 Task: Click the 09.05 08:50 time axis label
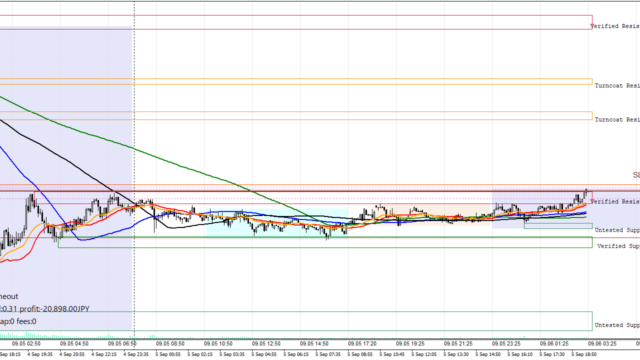click(170, 344)
